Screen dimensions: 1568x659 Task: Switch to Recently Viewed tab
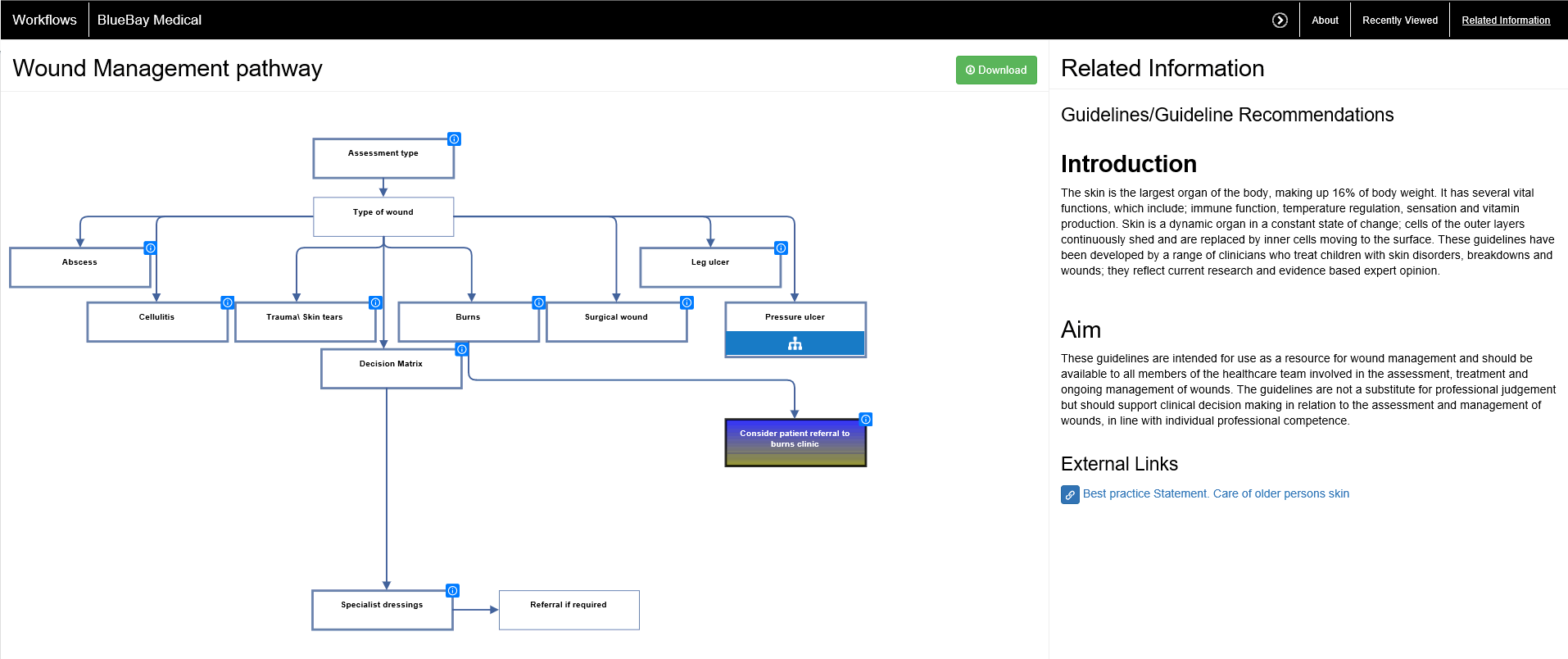[1399, 20]
